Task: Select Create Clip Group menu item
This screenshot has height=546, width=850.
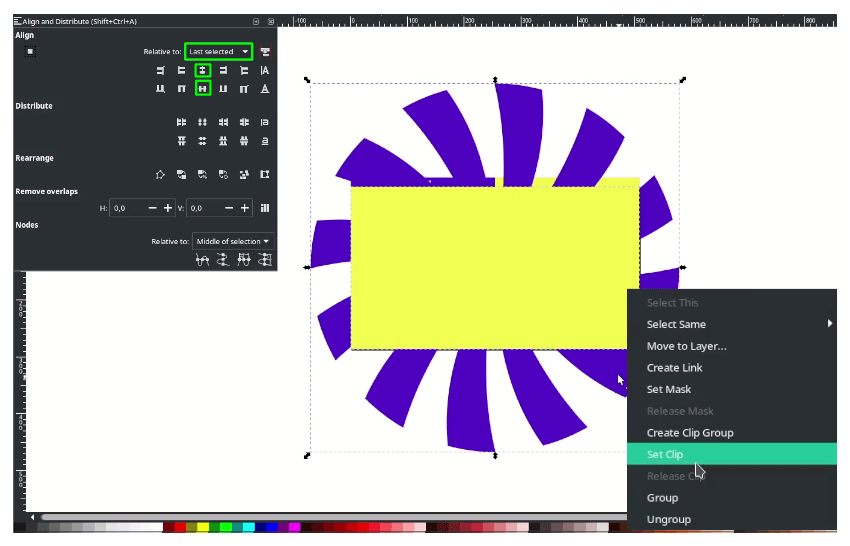Action: tap(732, 433)
